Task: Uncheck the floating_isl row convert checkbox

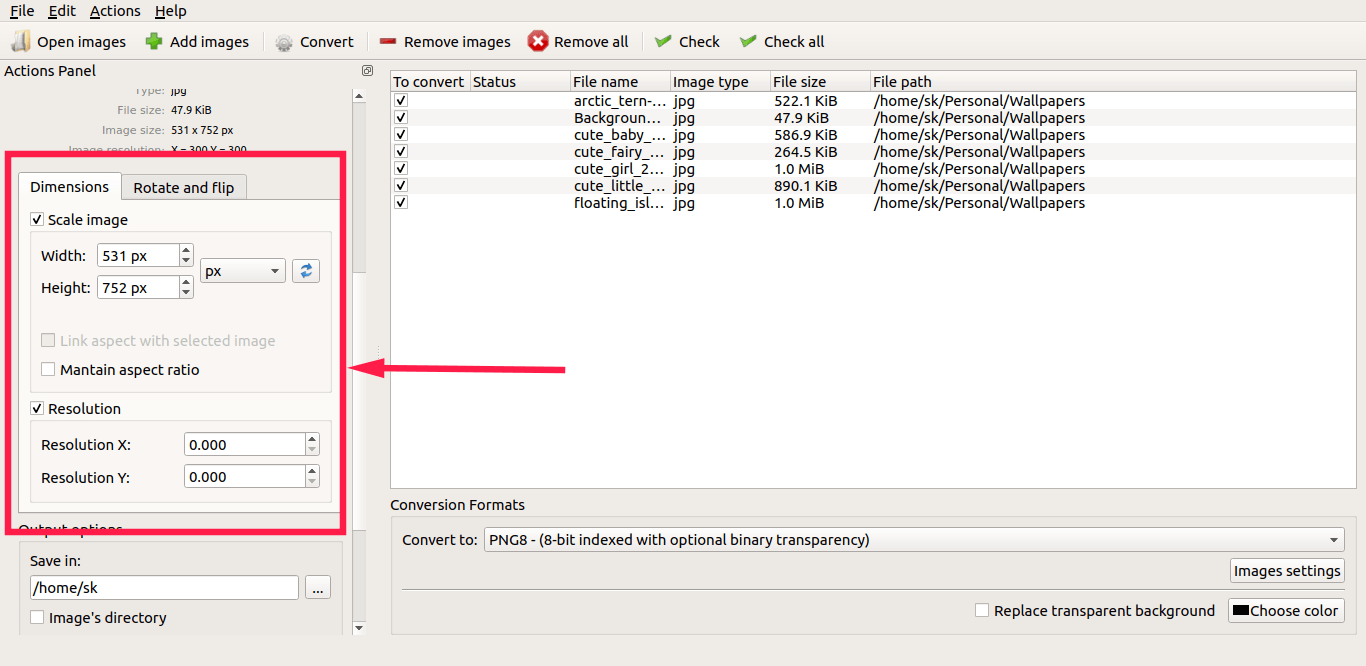Action: coord(401,202)
